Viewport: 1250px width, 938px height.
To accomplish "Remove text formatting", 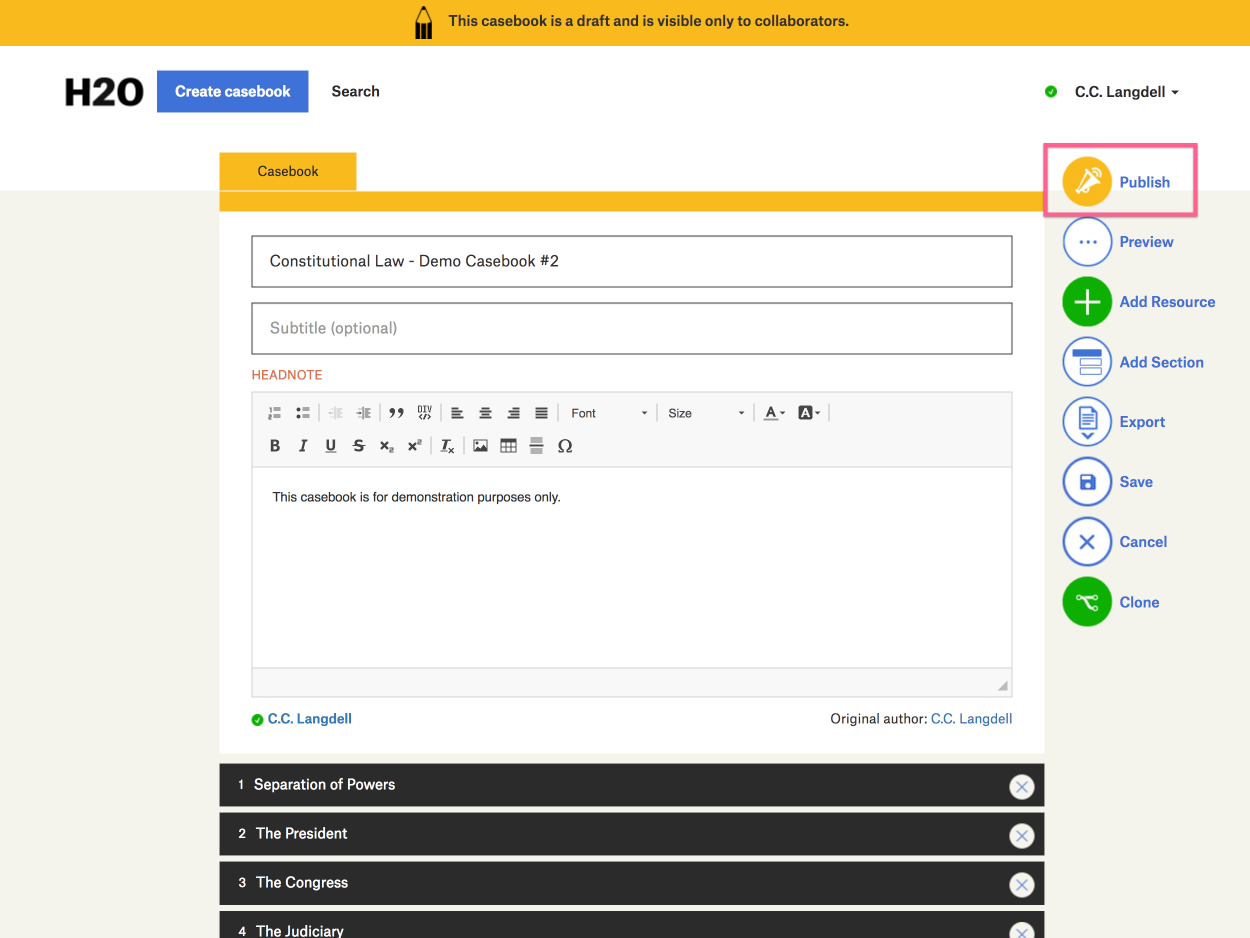I will [x=448, y=446].
